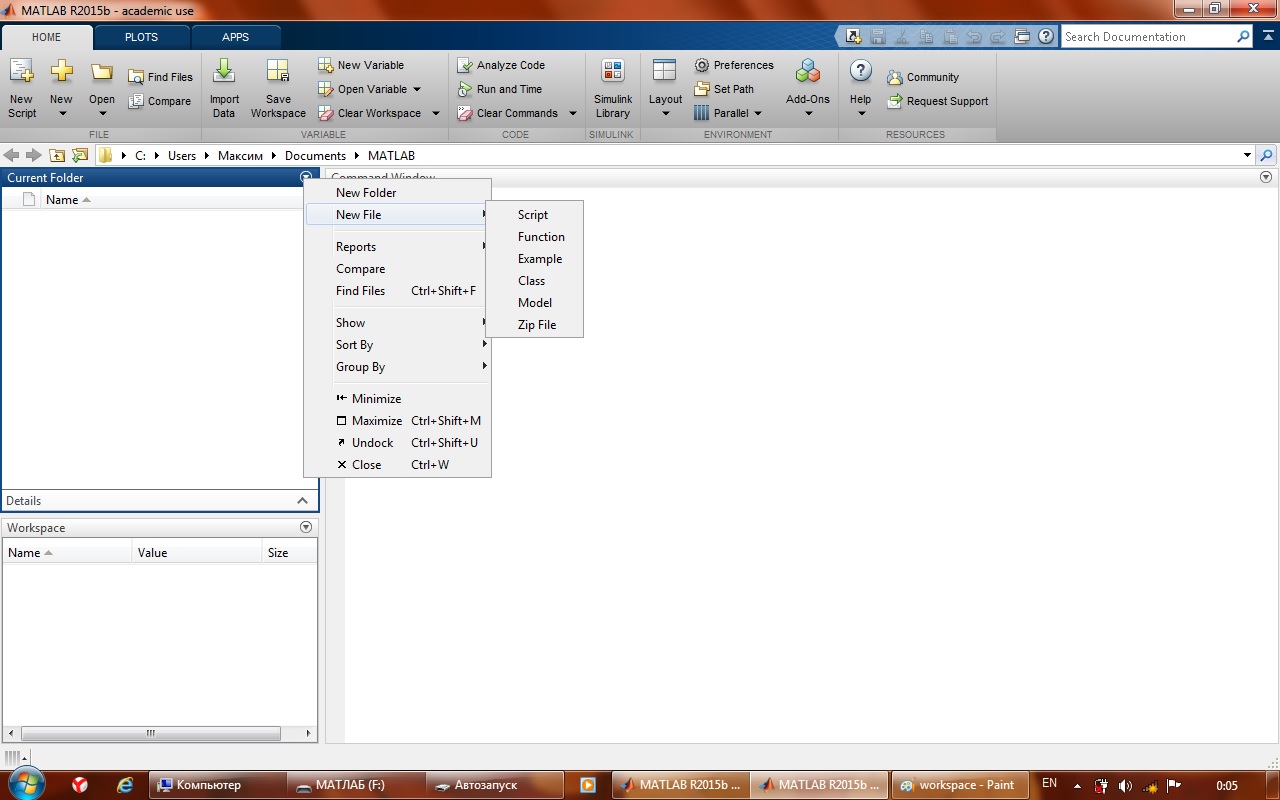Open the Command Window actions arrow
This screenshot has width=1280, height=800.
pyautogui.click(x=1266, y=177)
